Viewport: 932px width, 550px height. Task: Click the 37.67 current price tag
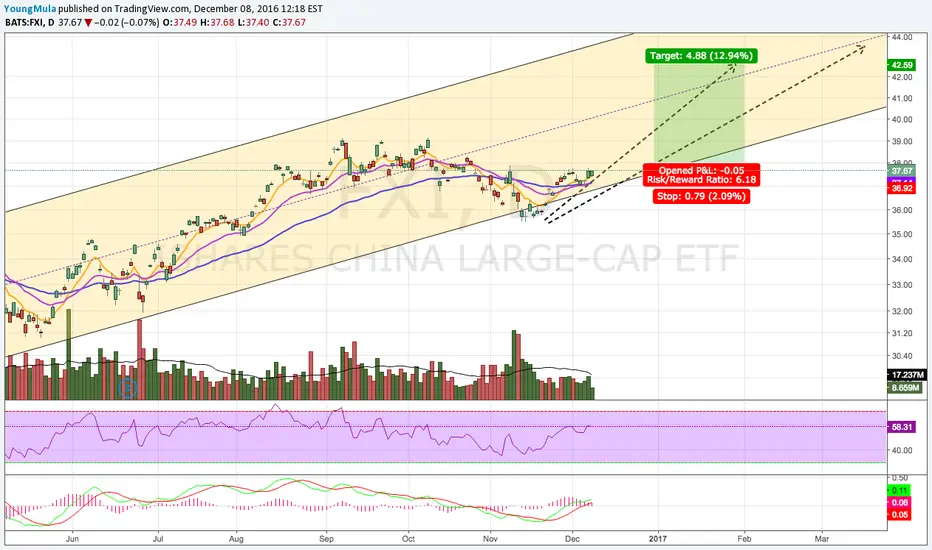point(902,171)
